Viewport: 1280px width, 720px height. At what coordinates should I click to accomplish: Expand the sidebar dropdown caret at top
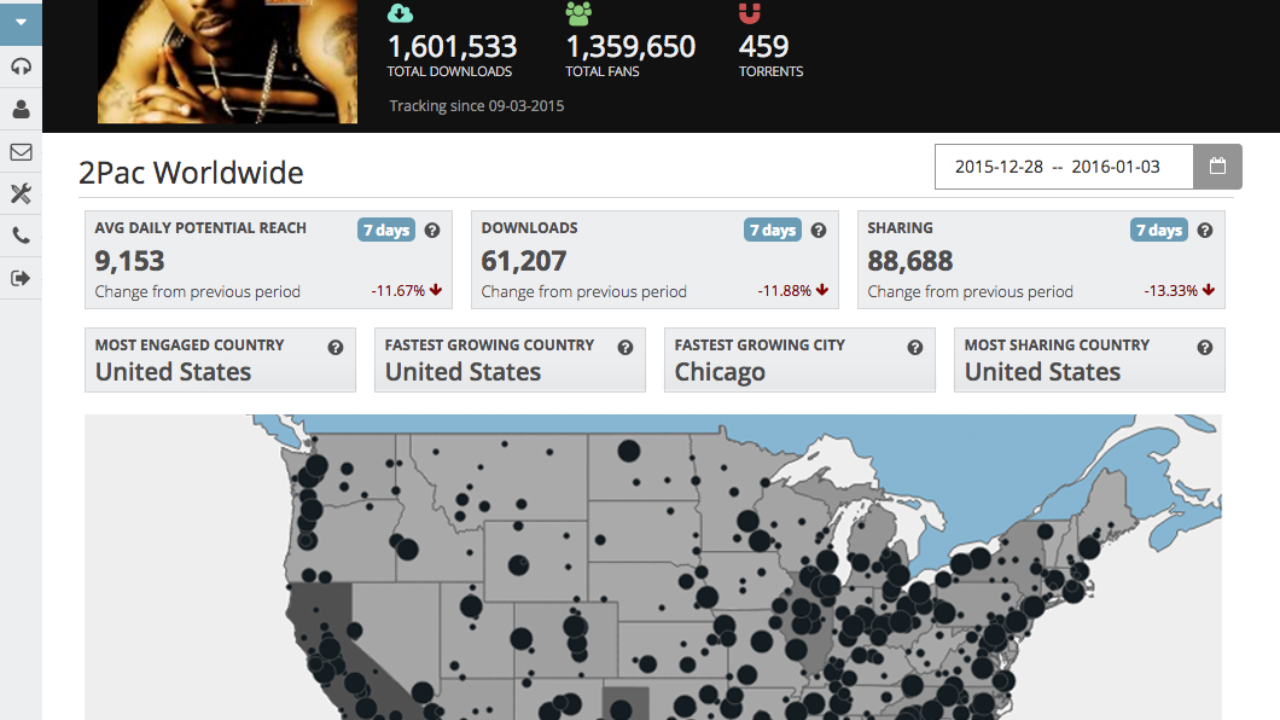[x=21, y=22]
